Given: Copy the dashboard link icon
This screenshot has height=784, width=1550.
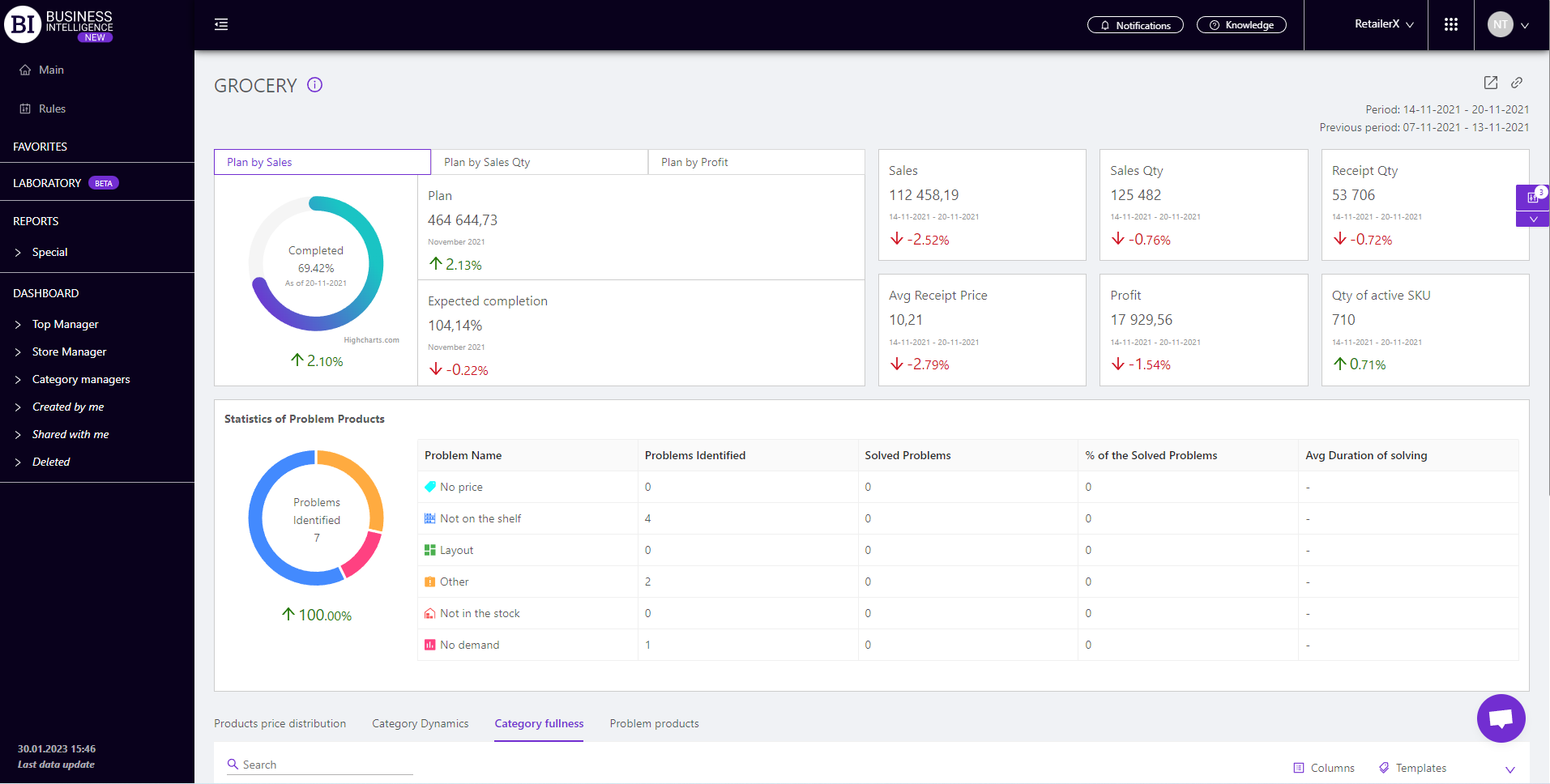Looking at the screenshot, I should [x=1517, y=83].
